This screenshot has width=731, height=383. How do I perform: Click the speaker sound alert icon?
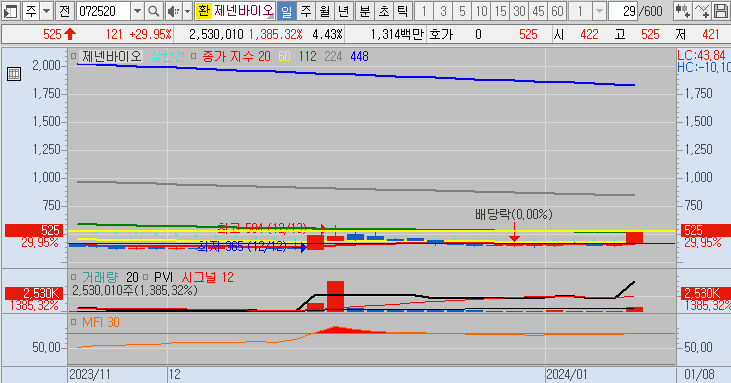coord(173,11)
